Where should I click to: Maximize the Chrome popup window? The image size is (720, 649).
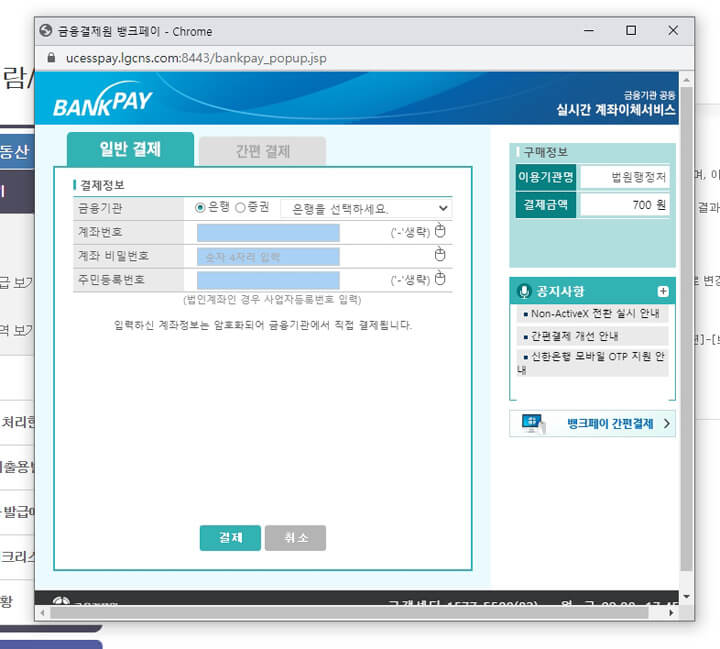631,31
